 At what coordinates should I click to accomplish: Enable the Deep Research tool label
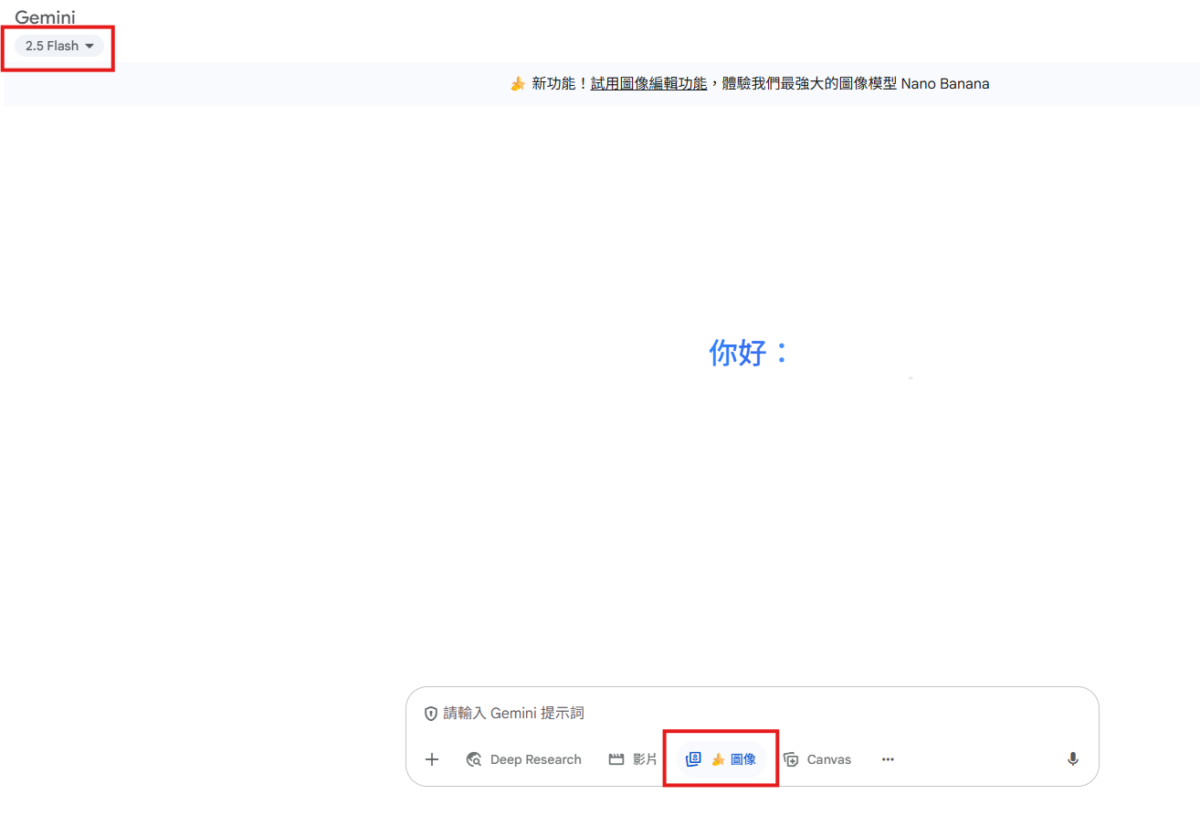pyautogui.click(x=535, y=759)
